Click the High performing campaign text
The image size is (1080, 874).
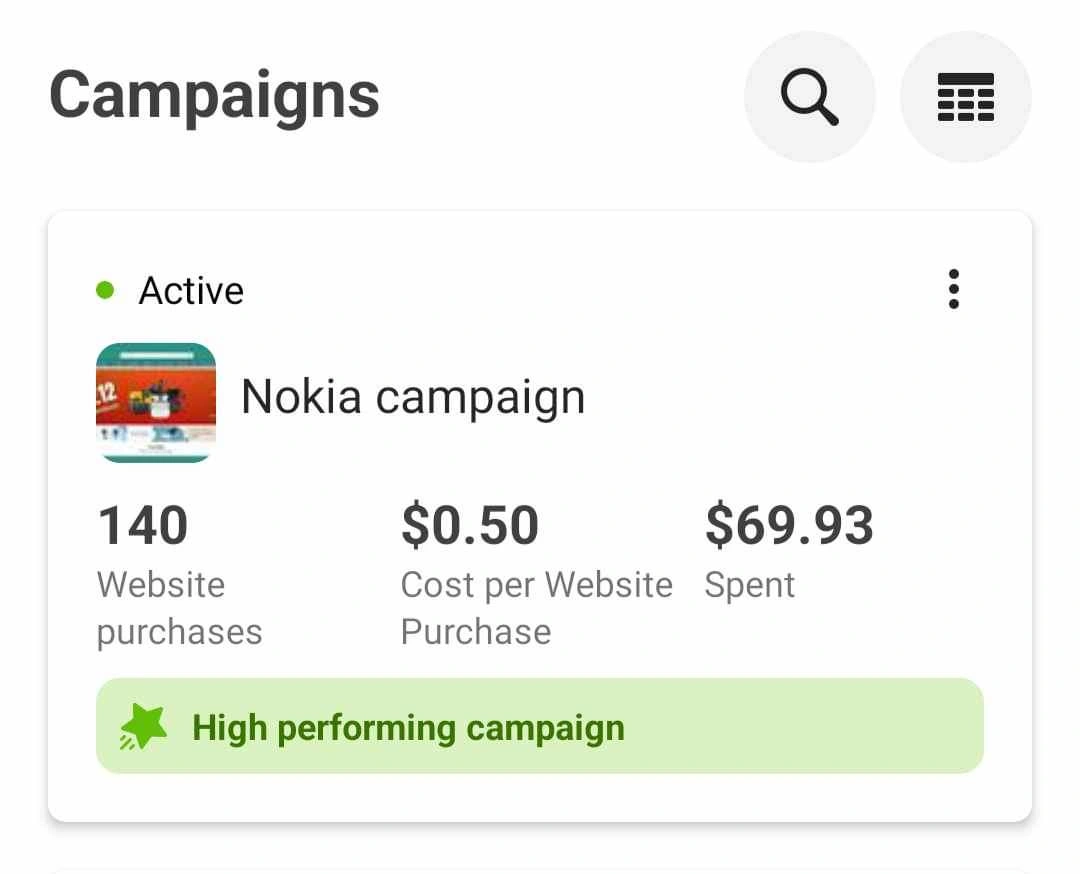[408, 727]
